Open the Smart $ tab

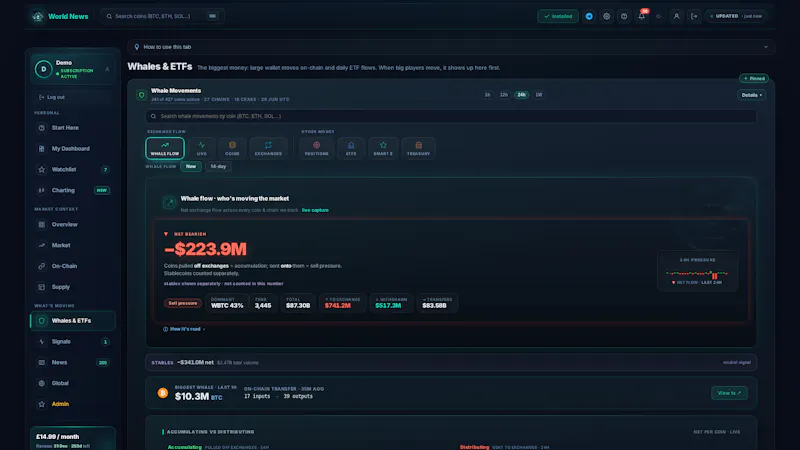[383, 148]
